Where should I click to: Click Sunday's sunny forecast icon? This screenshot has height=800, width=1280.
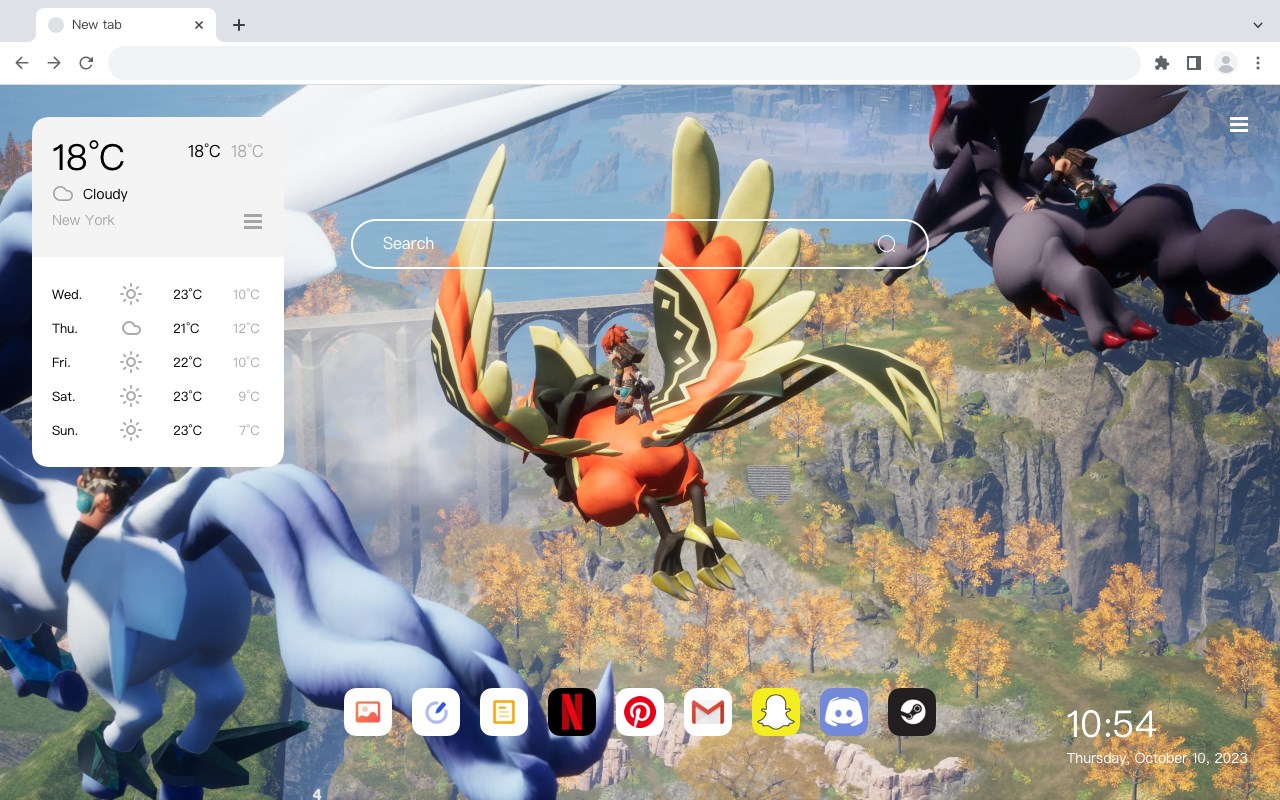131,430
